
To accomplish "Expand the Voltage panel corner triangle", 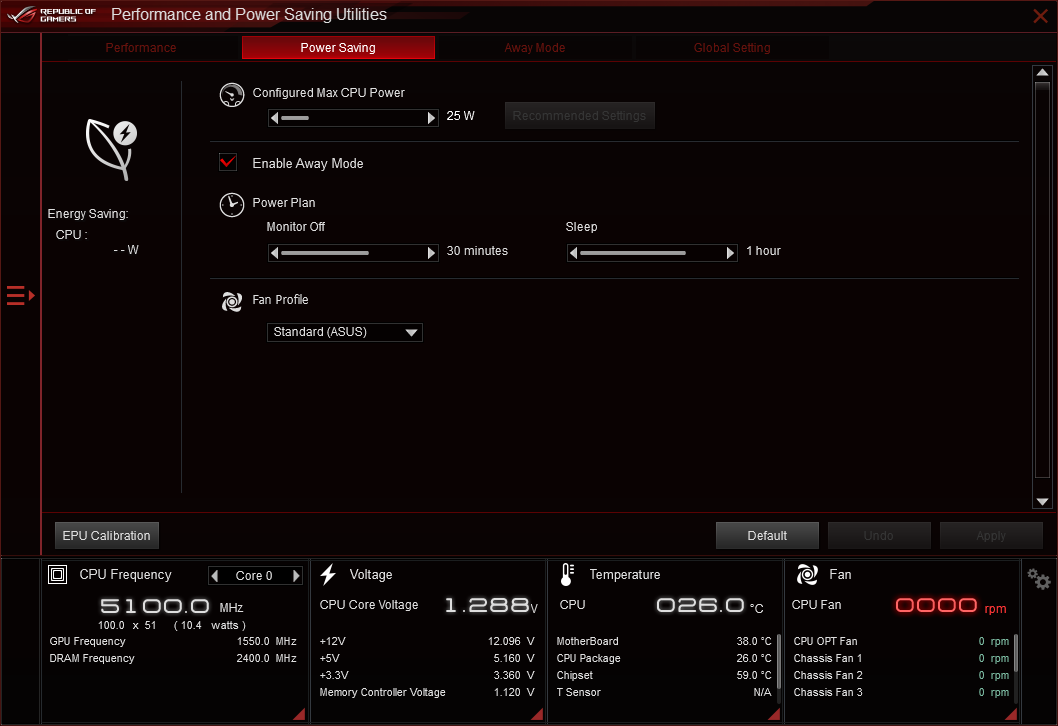I will (537, 714).
